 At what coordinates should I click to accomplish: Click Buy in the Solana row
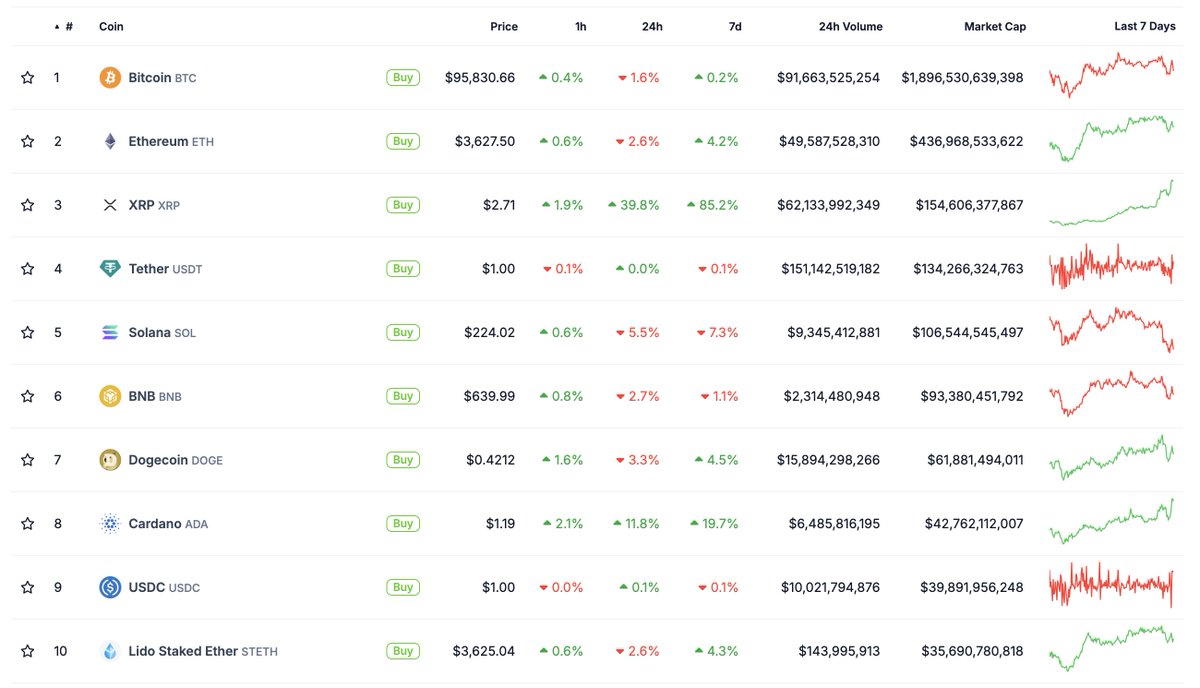(403, 332)
